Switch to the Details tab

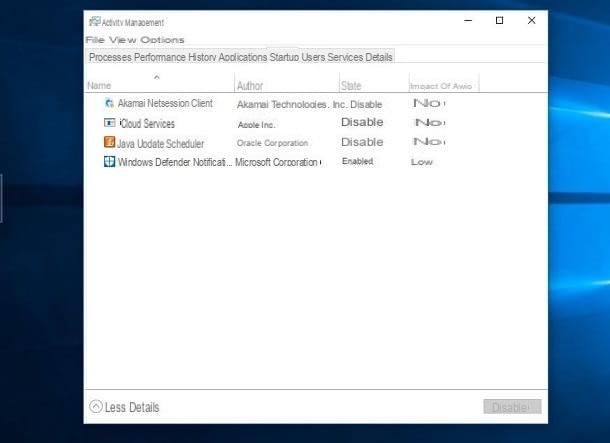379,57
